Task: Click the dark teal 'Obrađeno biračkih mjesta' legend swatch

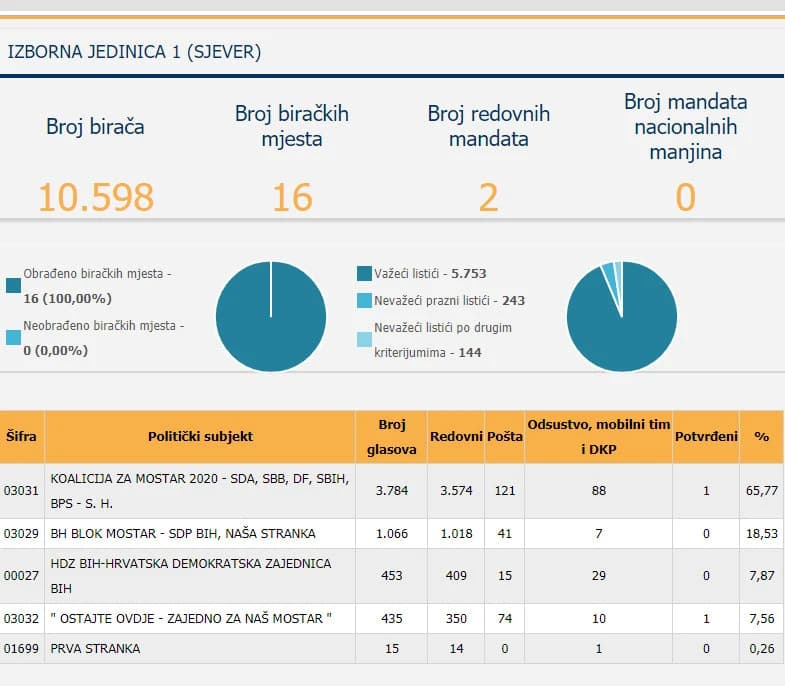Action: [13, 285]
